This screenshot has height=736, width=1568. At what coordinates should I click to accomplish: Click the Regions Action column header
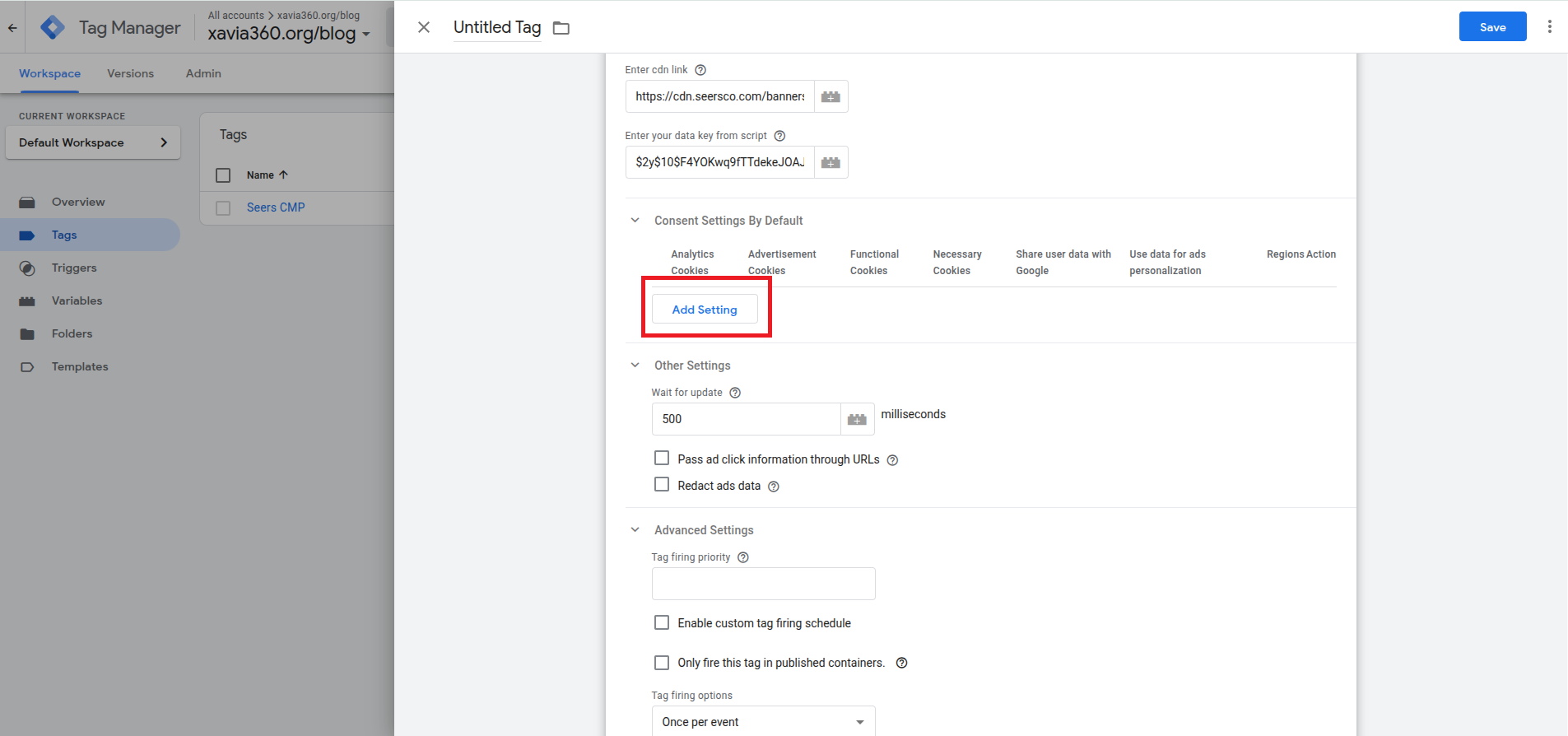coord(1301,254)
